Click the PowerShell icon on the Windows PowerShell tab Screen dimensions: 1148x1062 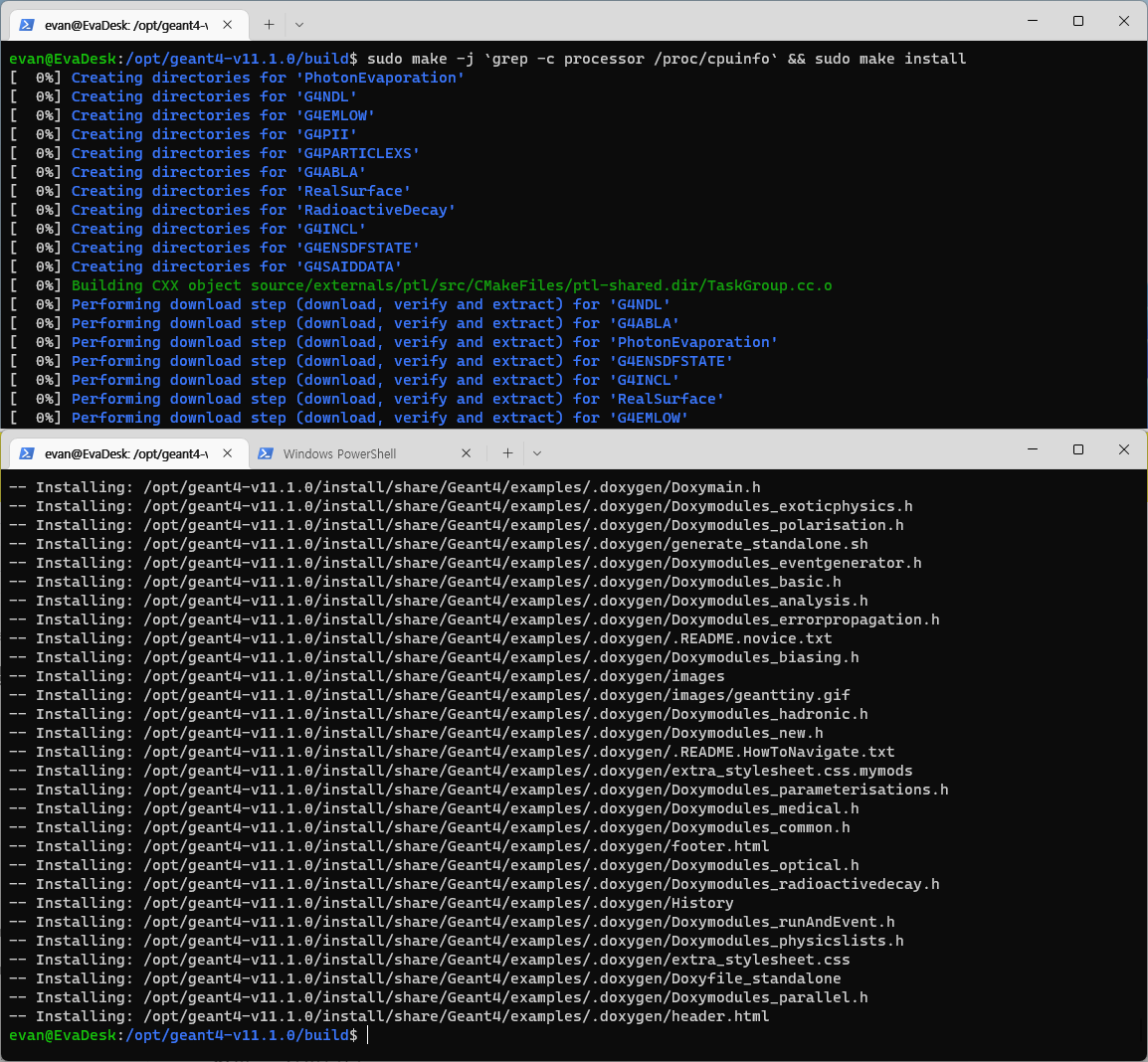(266, 453)
